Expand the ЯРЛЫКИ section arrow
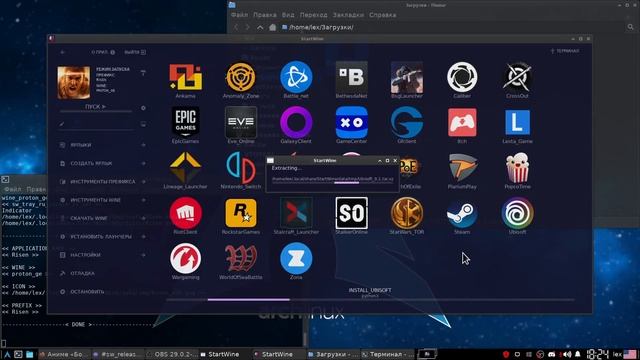640x360 pixels. pyautogui.click(x=144, y=145)
